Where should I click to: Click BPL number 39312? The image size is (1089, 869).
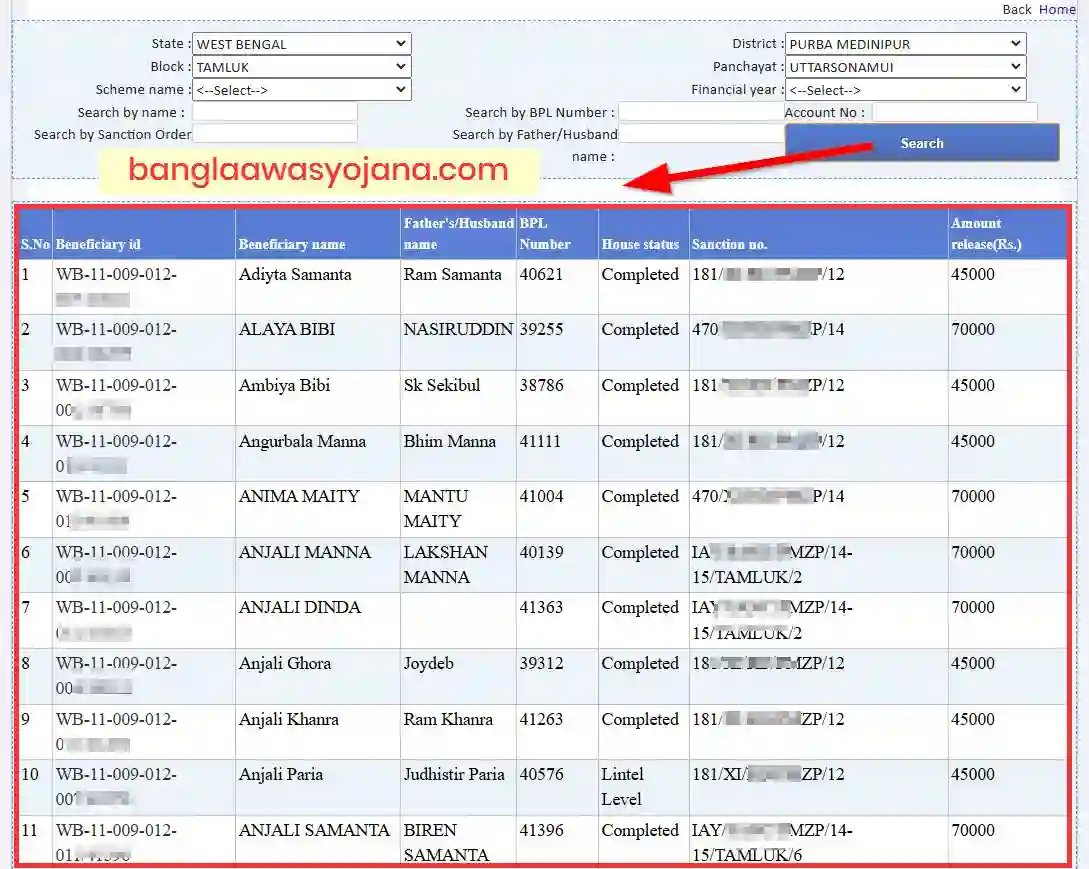541,663
